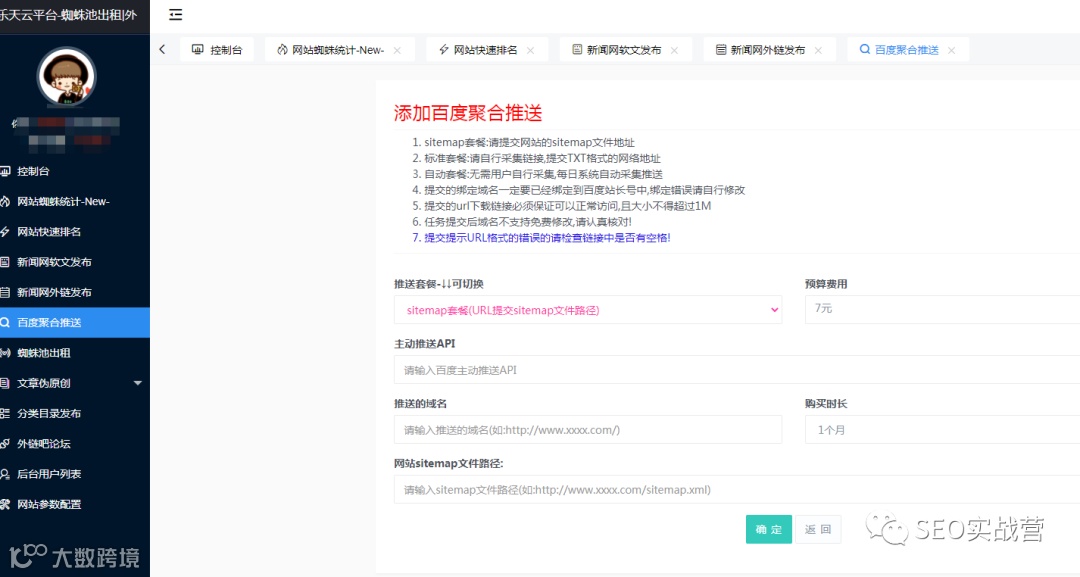Close the 网站快速排名 tab
1080x577 pixels.
pos(530,50)
